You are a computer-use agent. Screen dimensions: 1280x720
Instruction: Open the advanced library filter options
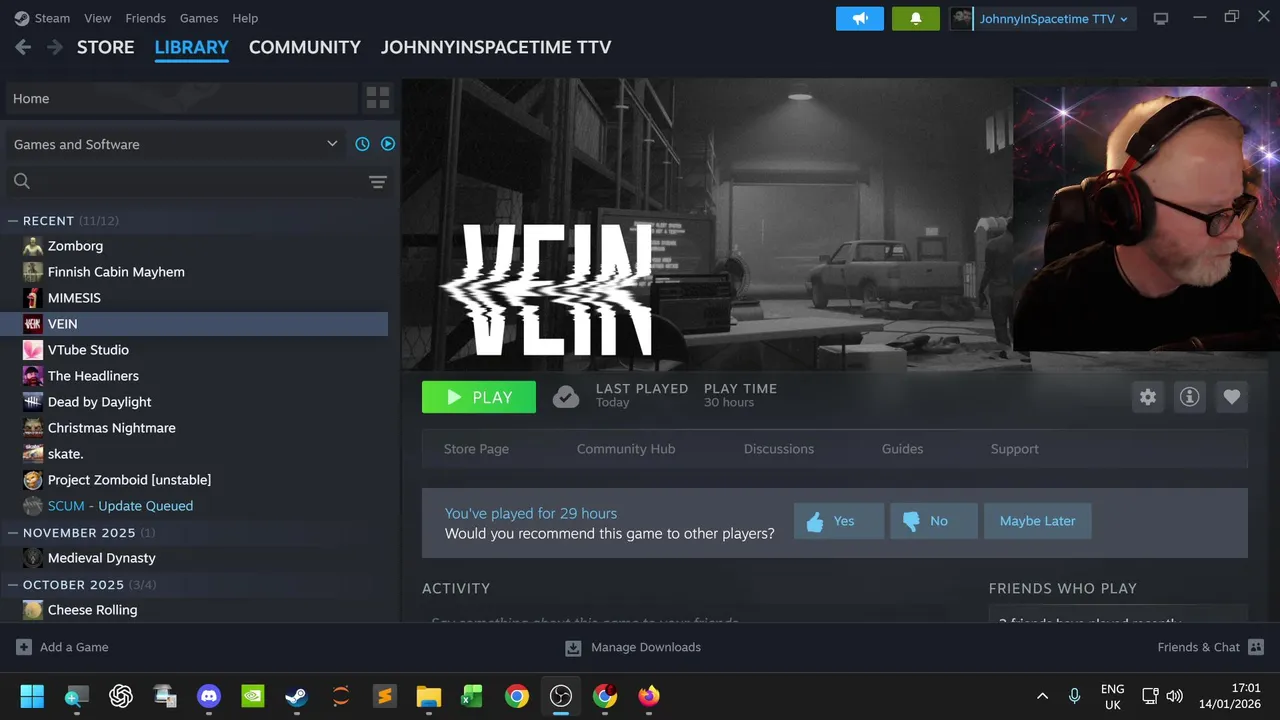[x=378, y=181]
